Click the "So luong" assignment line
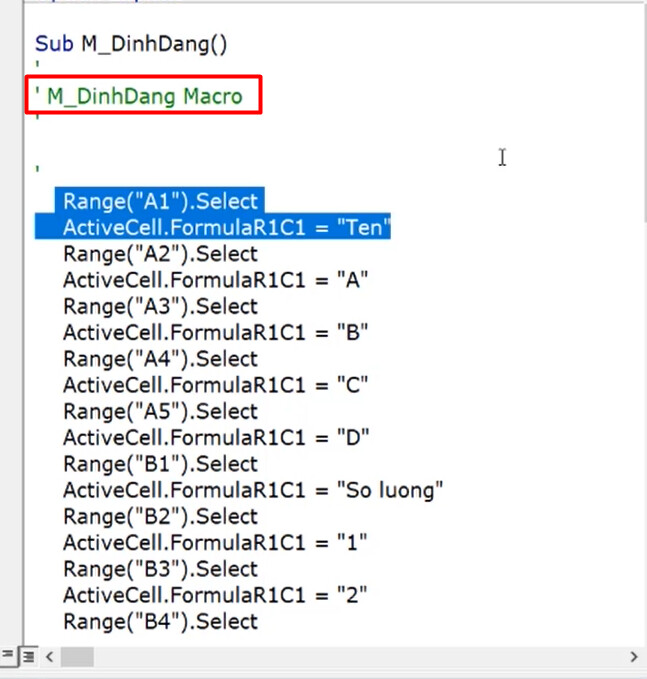Image resolution: width=647 pixels, height=679 pixels. pyautogui.click(x=253, y=490)
